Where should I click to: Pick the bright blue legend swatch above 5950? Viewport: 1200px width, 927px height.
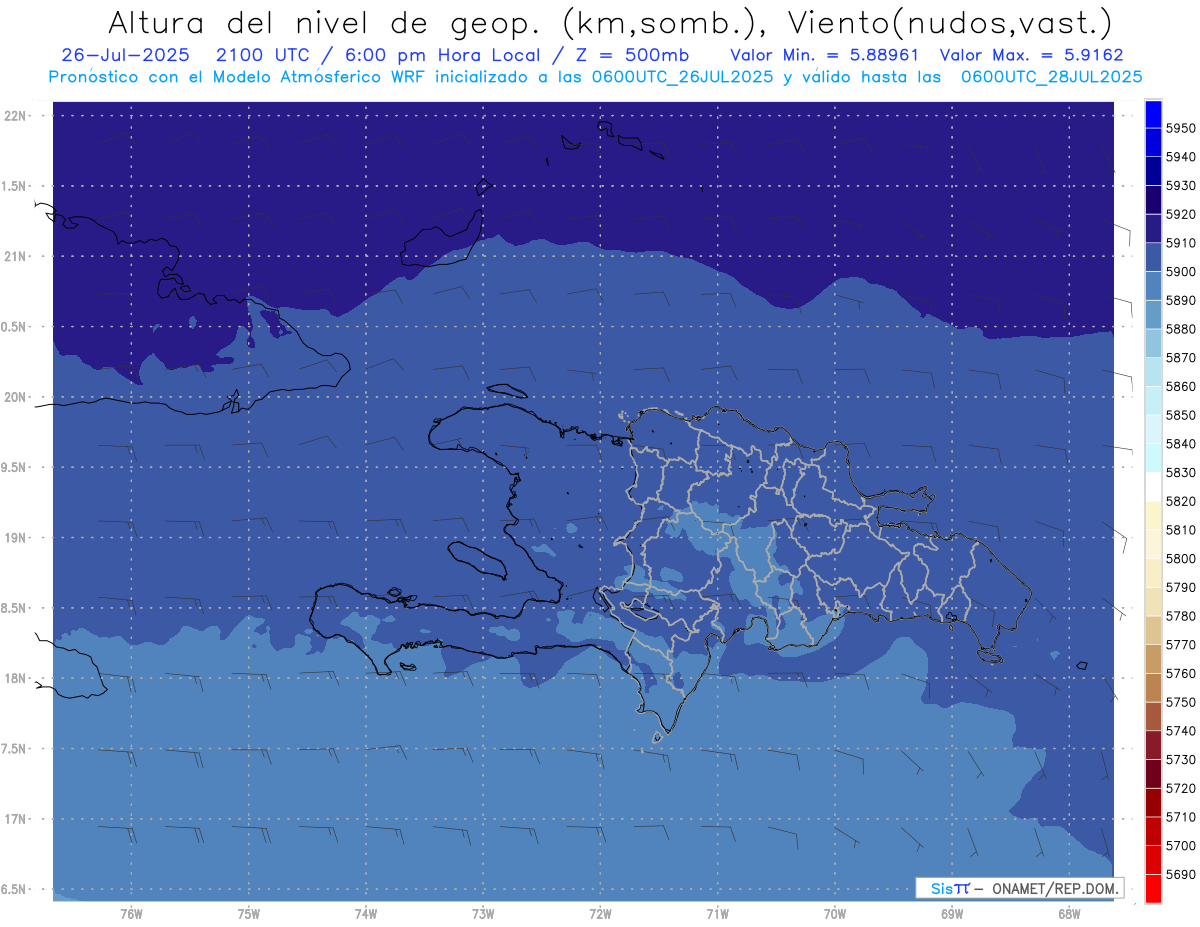(x=1153, y=113)
